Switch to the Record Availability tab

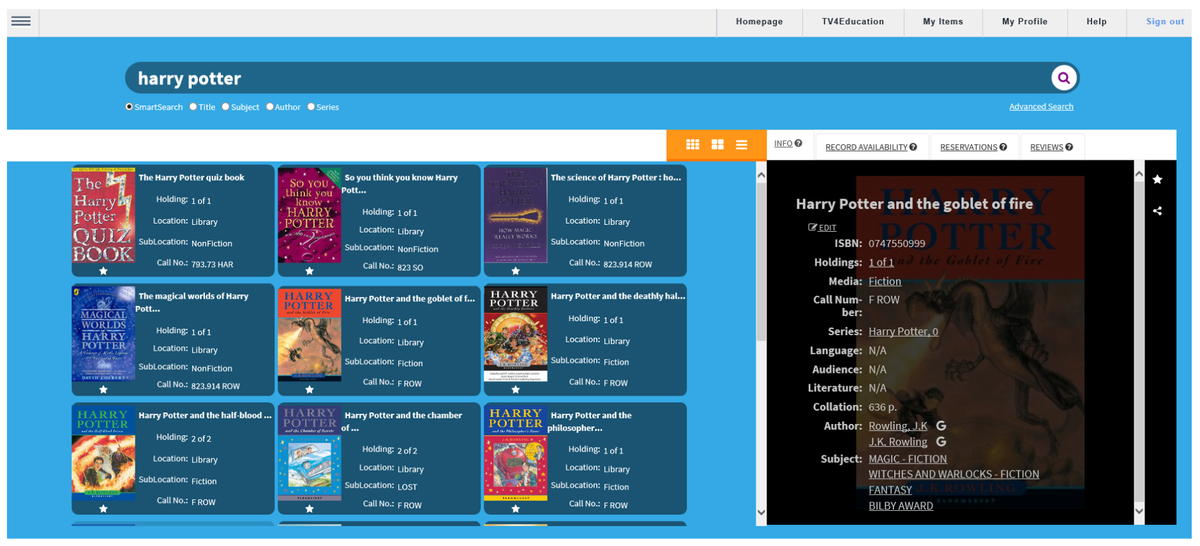[871, 147]
